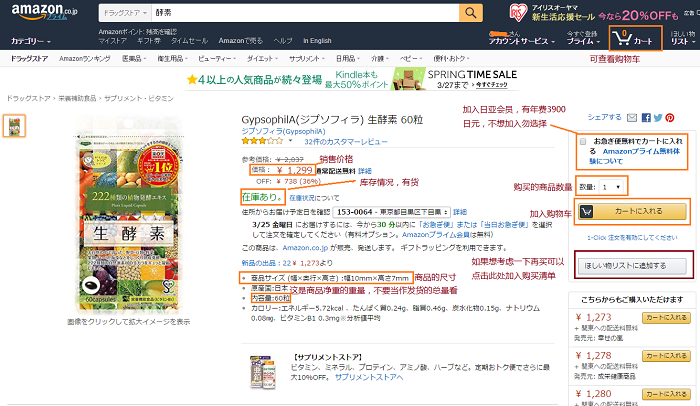
Task: Share on Facebook icon
Action: tap(646, 118)
